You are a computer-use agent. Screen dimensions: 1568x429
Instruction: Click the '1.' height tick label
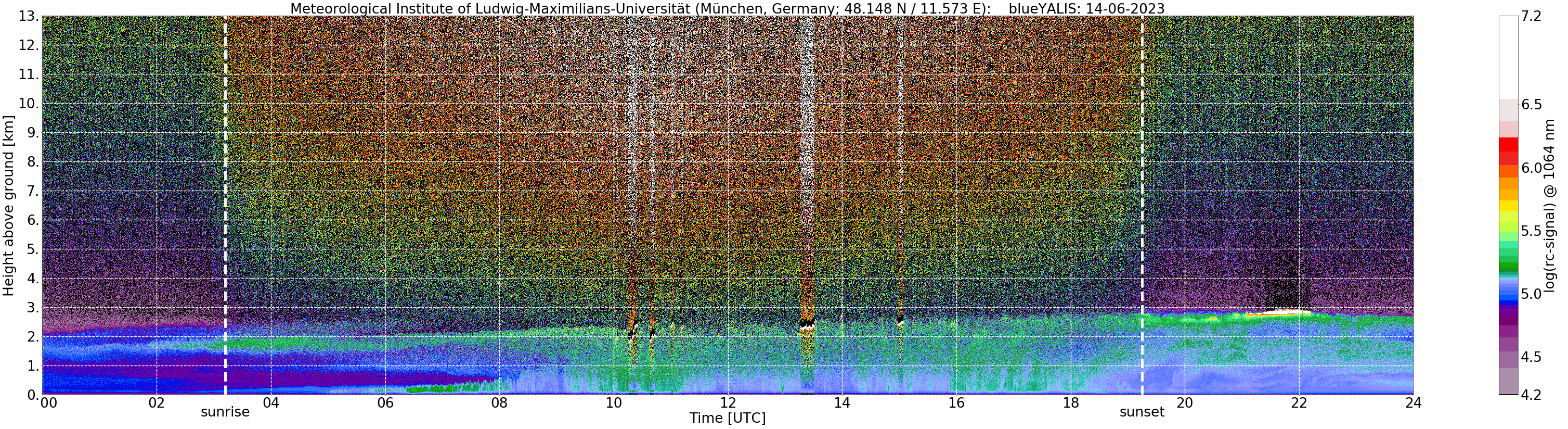click(33, 366)
